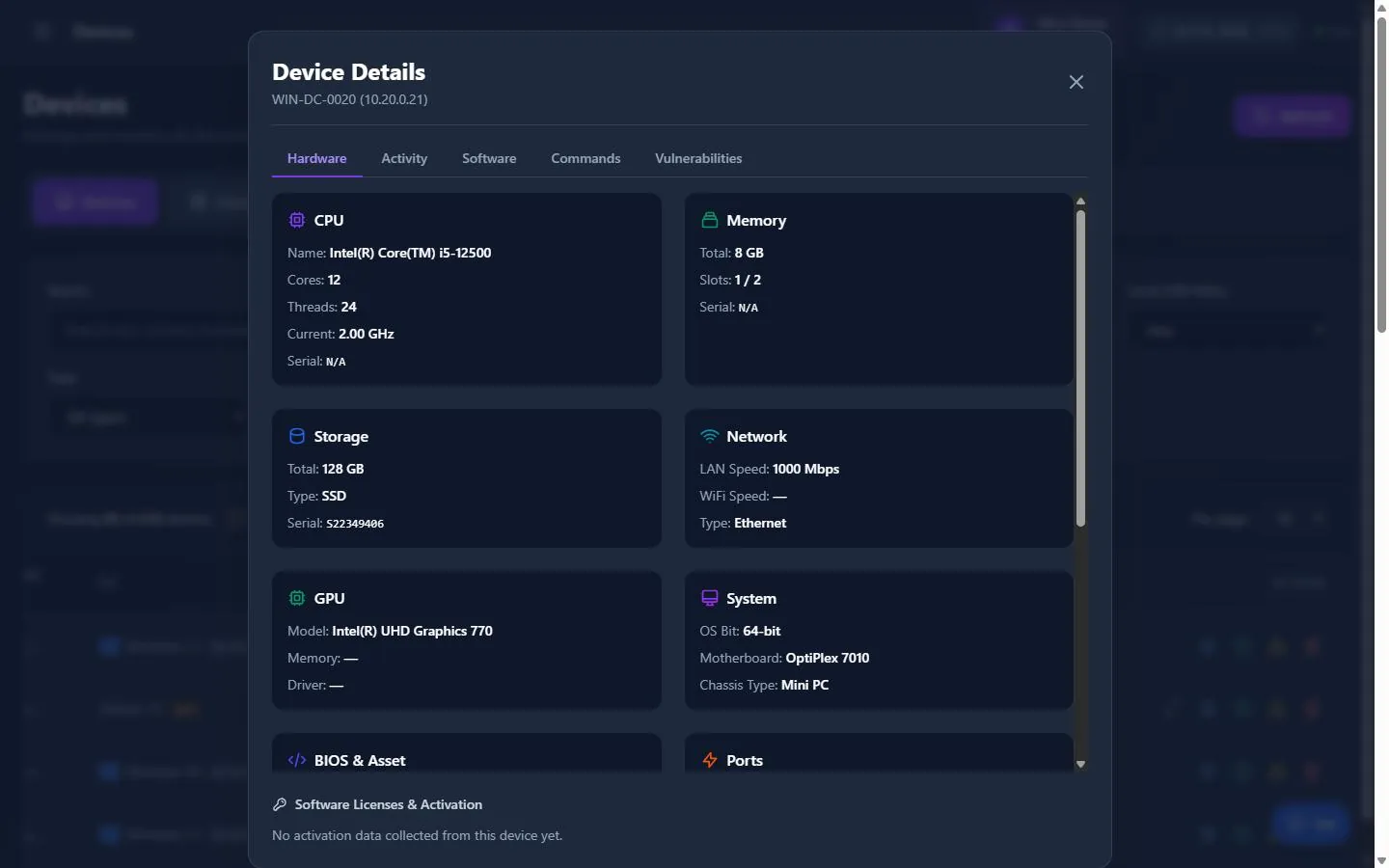The width and height of the screenshot is (1389, 868).
Task: Click the GPU chip icon
Action: (297, 598)
